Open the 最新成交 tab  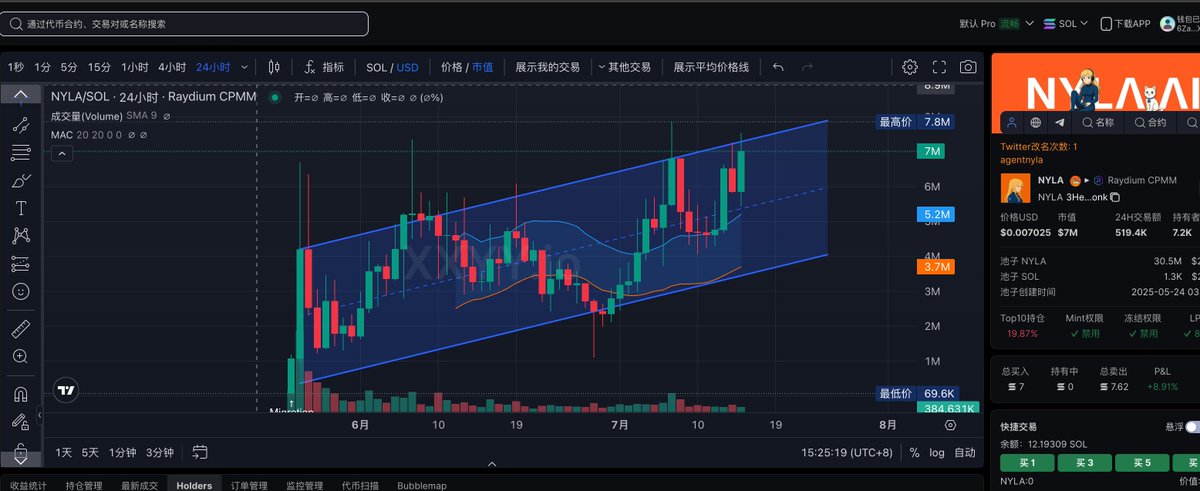tap(139, 485)
